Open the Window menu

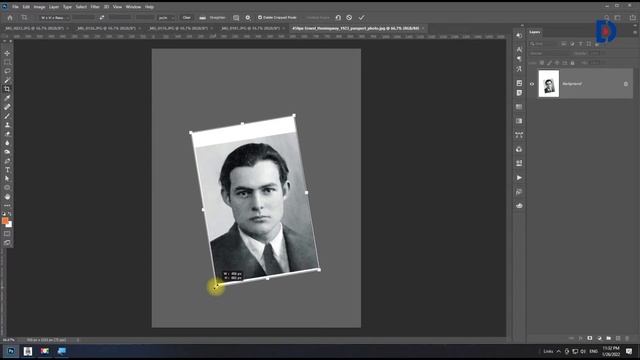[x=133, y=7]
